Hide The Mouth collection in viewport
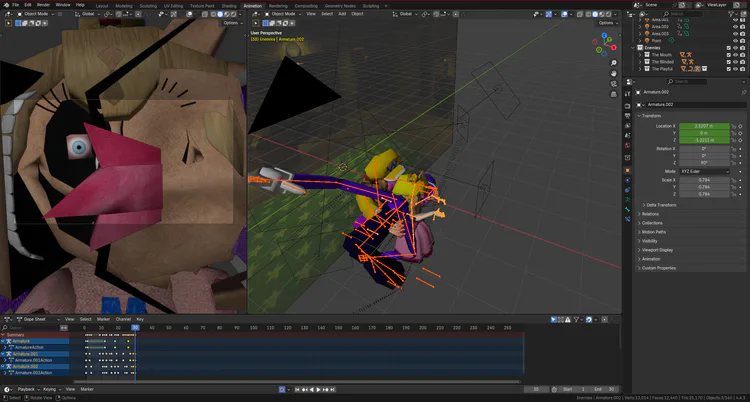The image size is (750, 402). pyautogui.click(x=736, y=55)
